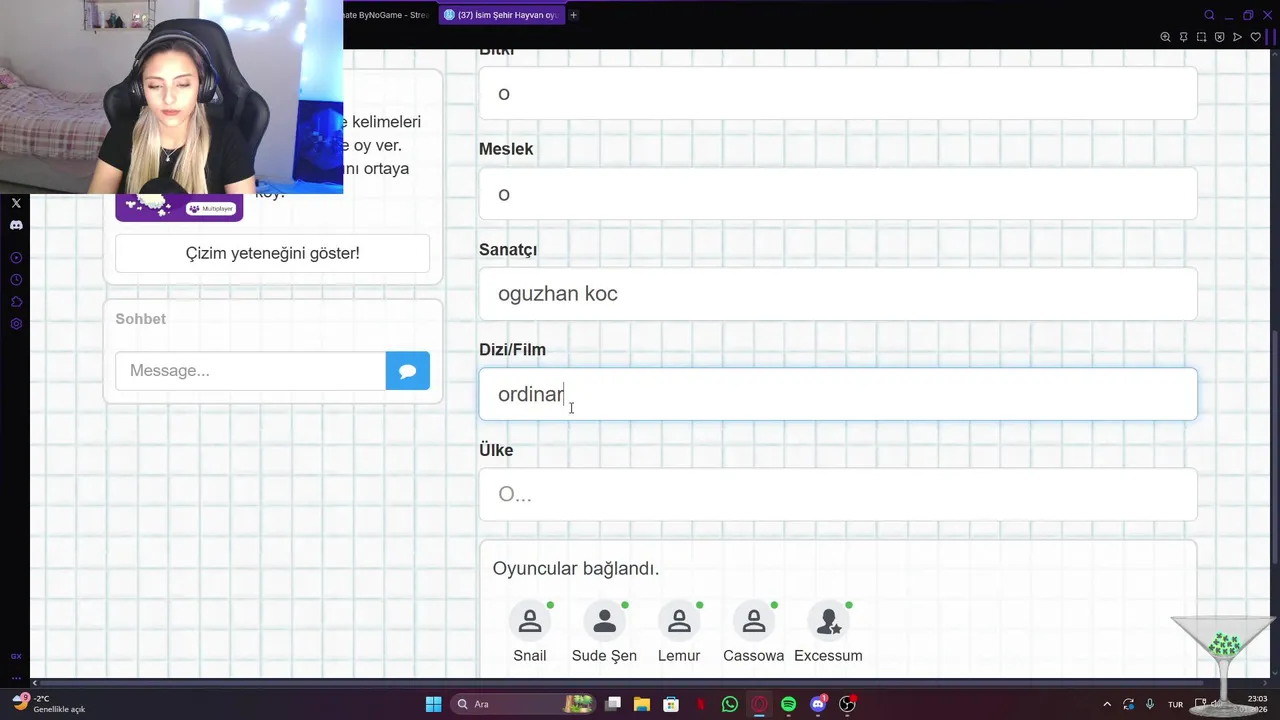Open Discord from taskbar
1280x720 pixels.
pos(818,704)
